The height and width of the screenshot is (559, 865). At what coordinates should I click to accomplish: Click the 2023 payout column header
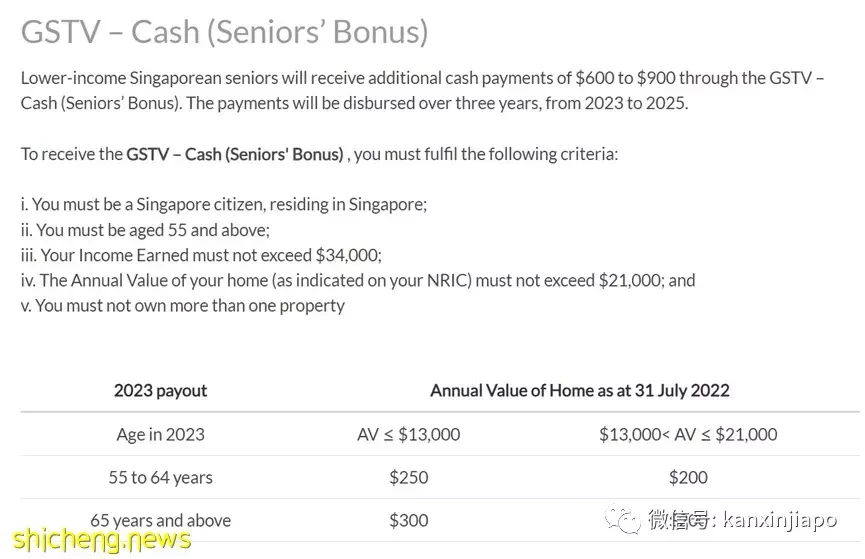161,391
